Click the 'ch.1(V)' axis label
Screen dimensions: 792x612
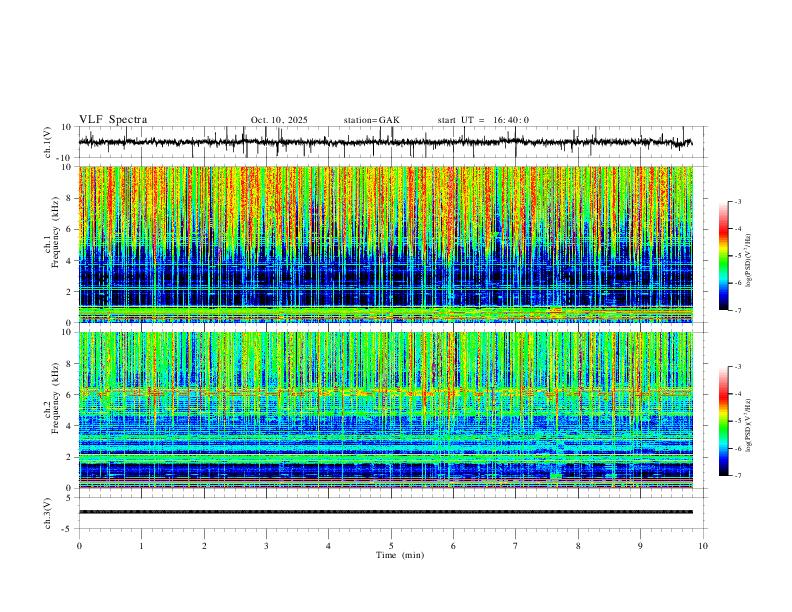click(48, 142)
